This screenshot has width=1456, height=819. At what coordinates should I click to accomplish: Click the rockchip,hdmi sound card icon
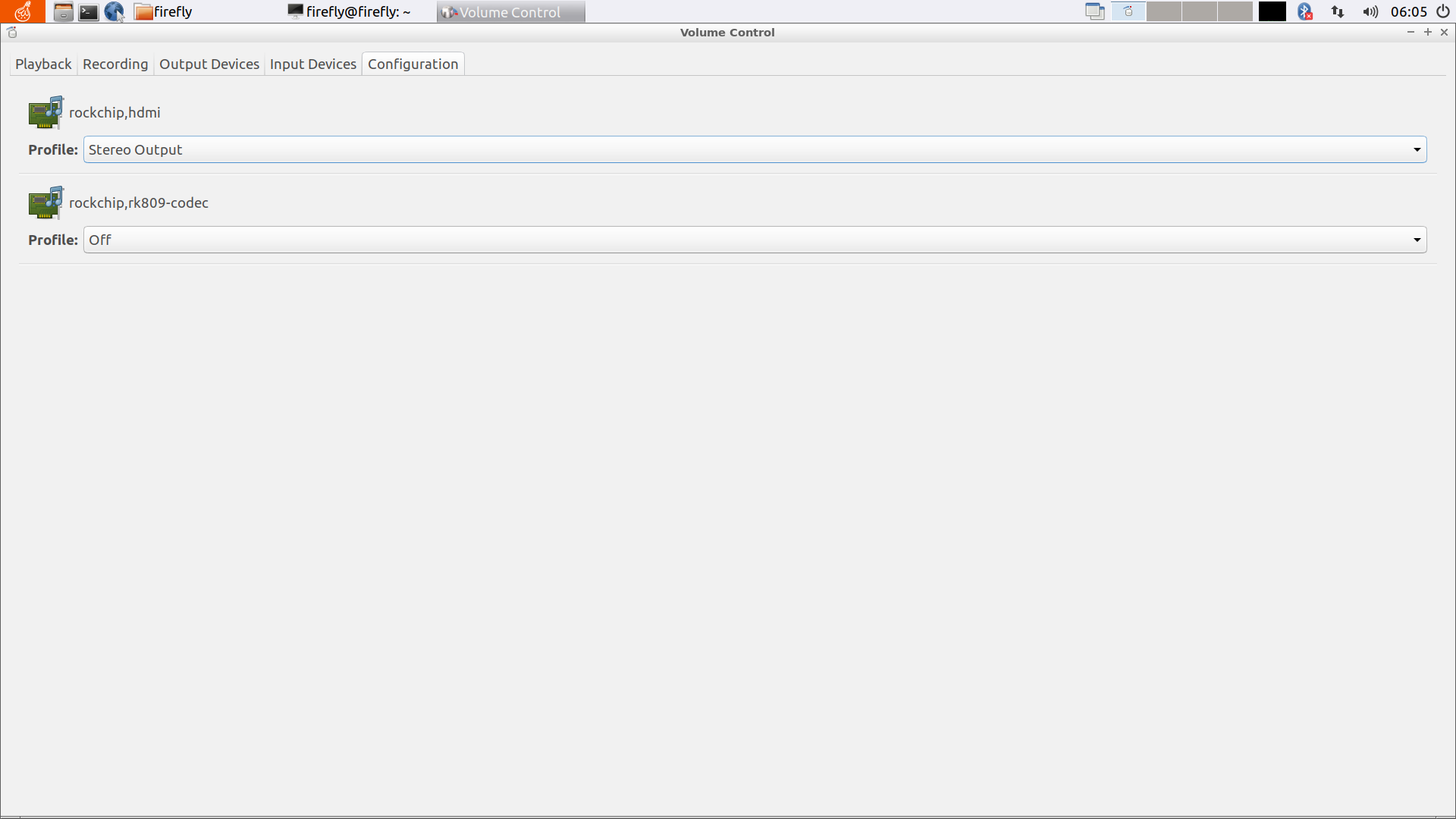[45, 112]
